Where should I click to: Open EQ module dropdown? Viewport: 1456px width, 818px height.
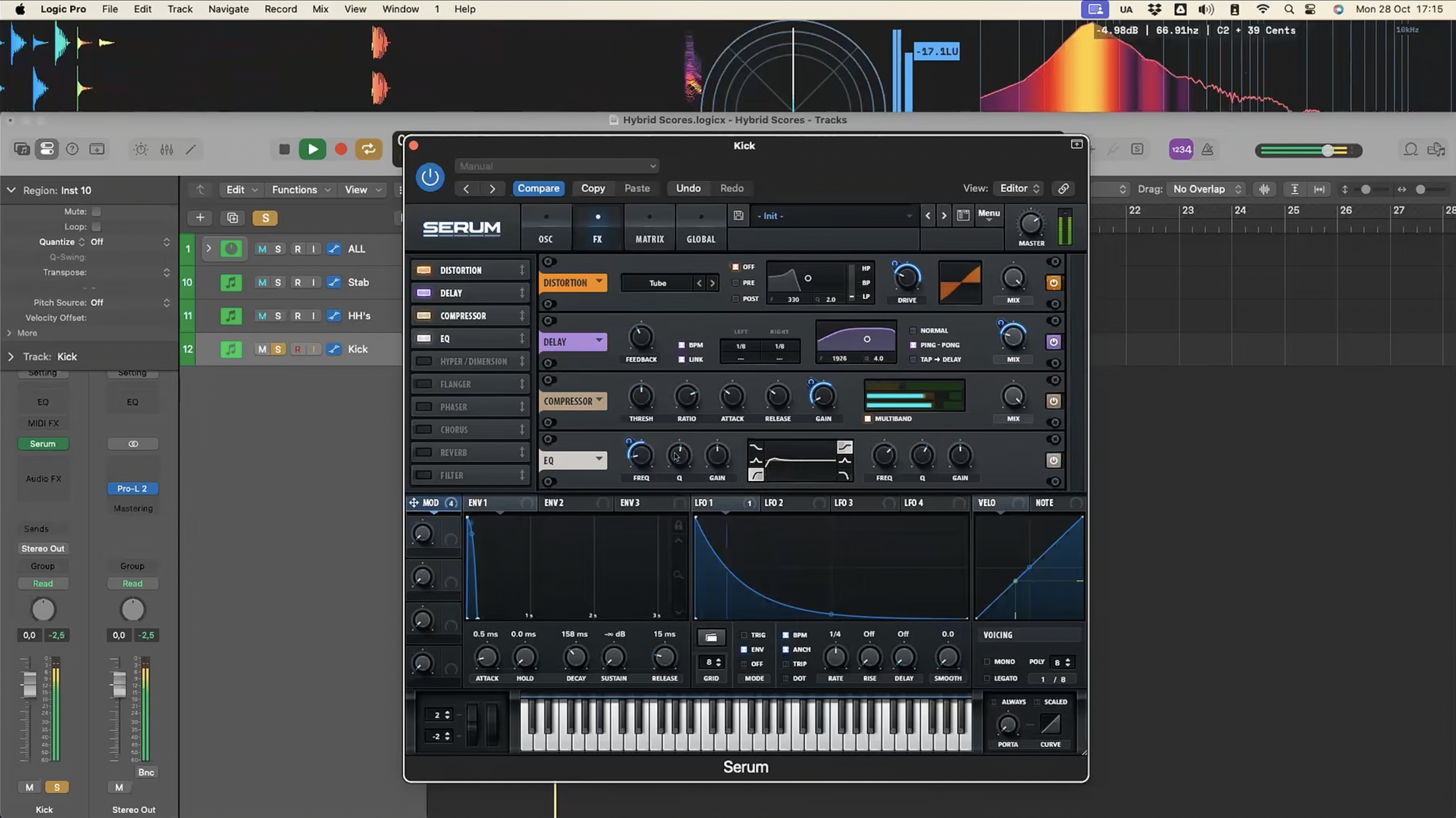tap(572, 461)
